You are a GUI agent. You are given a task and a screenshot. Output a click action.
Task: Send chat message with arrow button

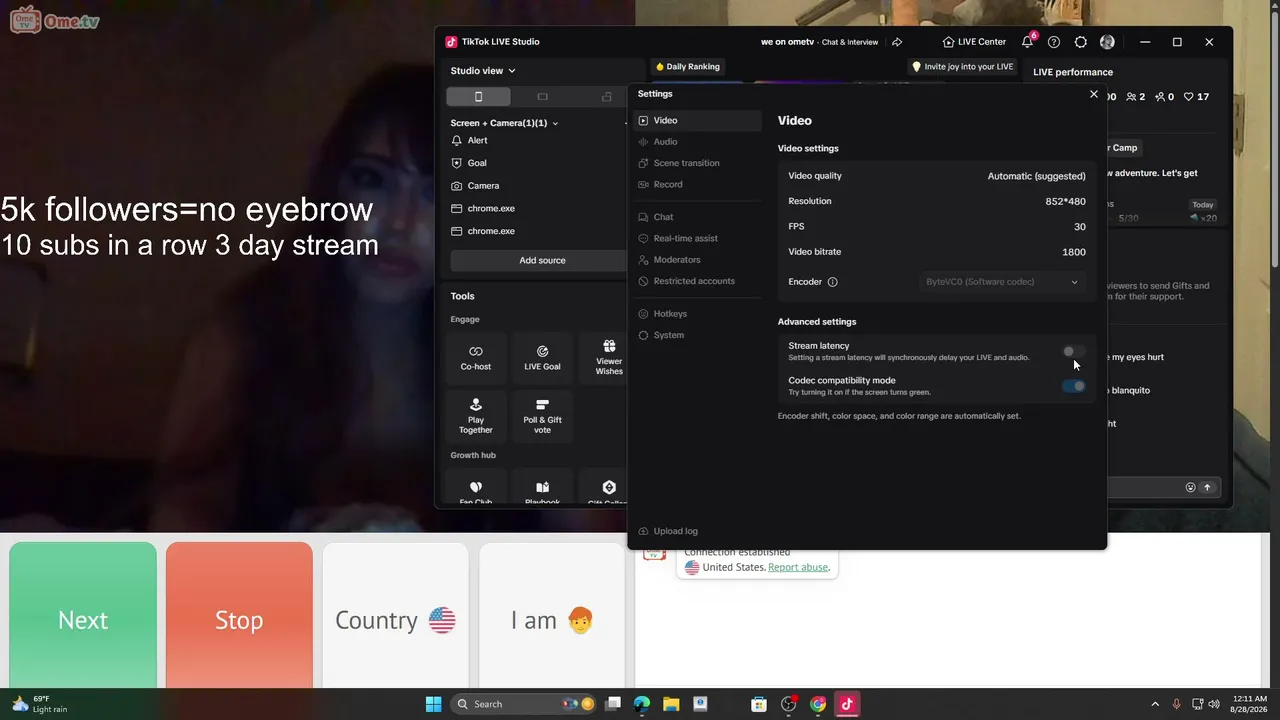click(1207, 488)
